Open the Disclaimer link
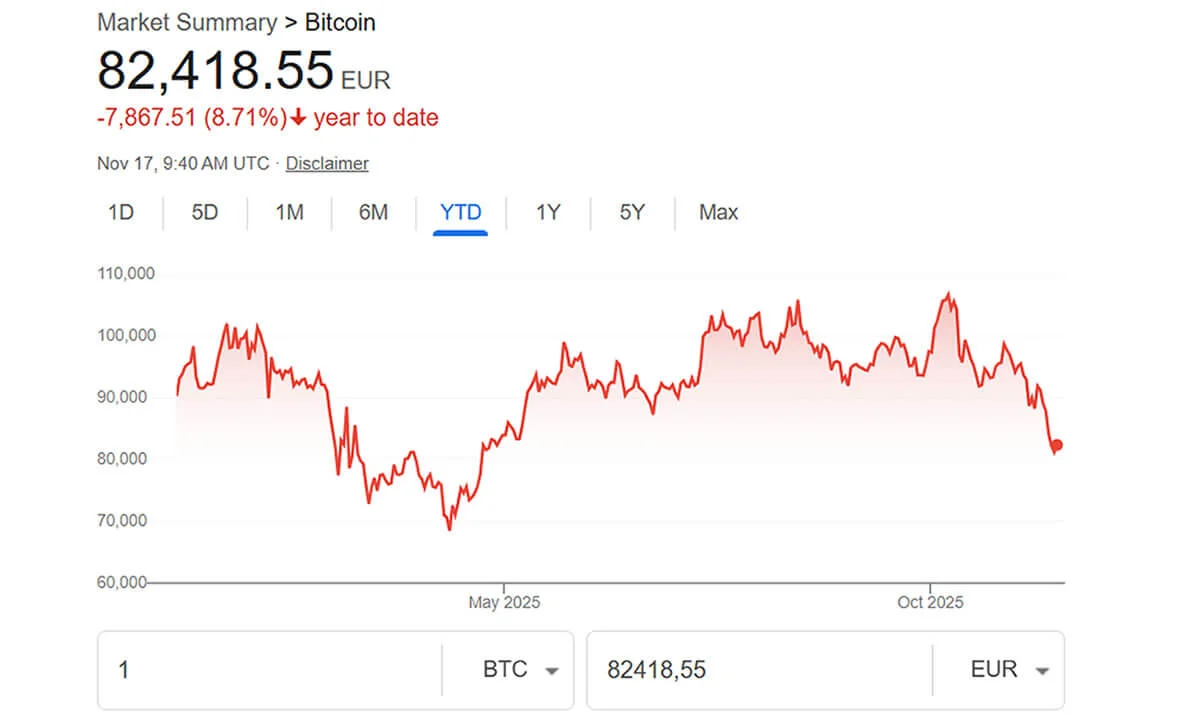This screenshot has height=720, width=1200. click(326, 163)
